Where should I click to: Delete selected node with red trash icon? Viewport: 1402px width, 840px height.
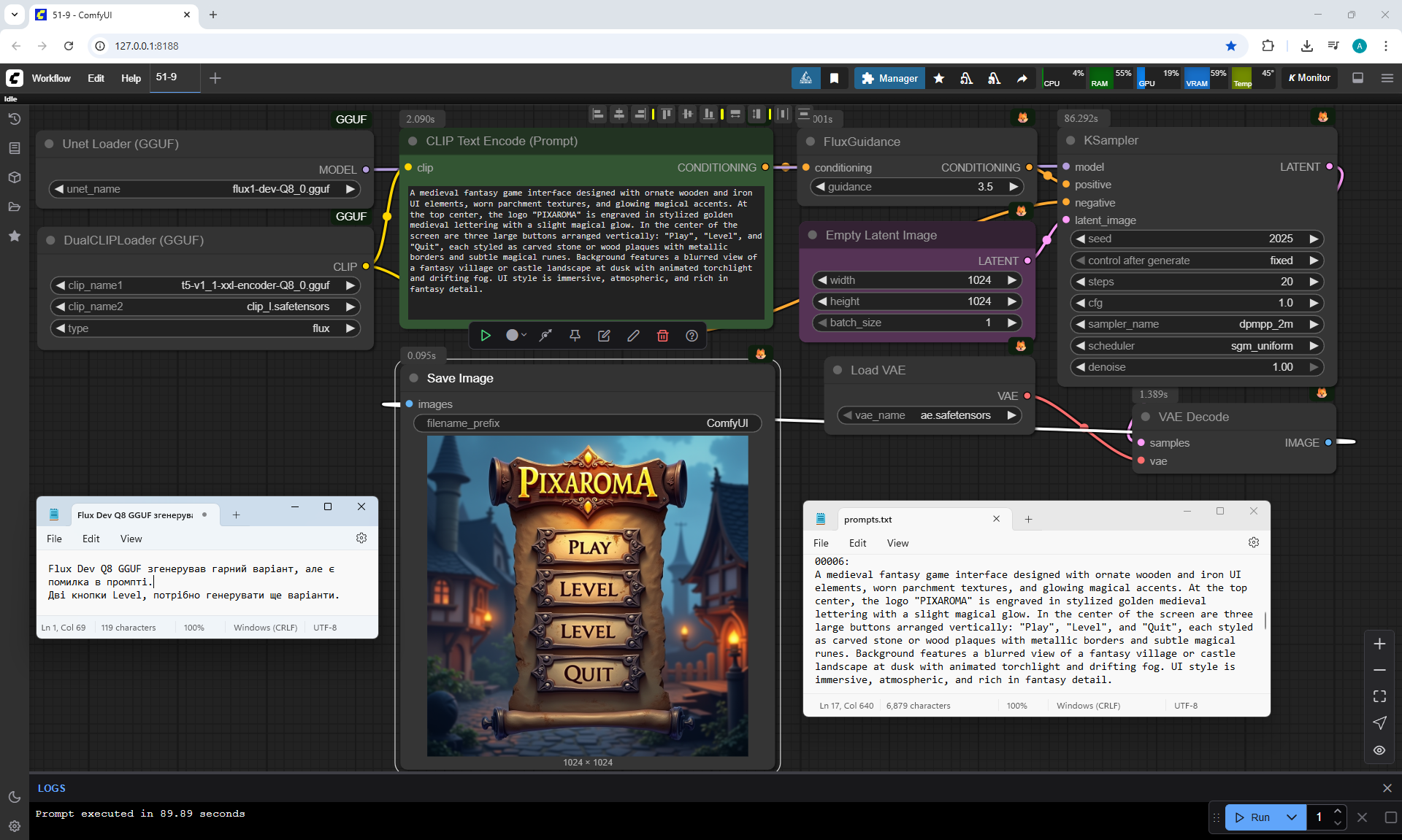click(662, 336)
